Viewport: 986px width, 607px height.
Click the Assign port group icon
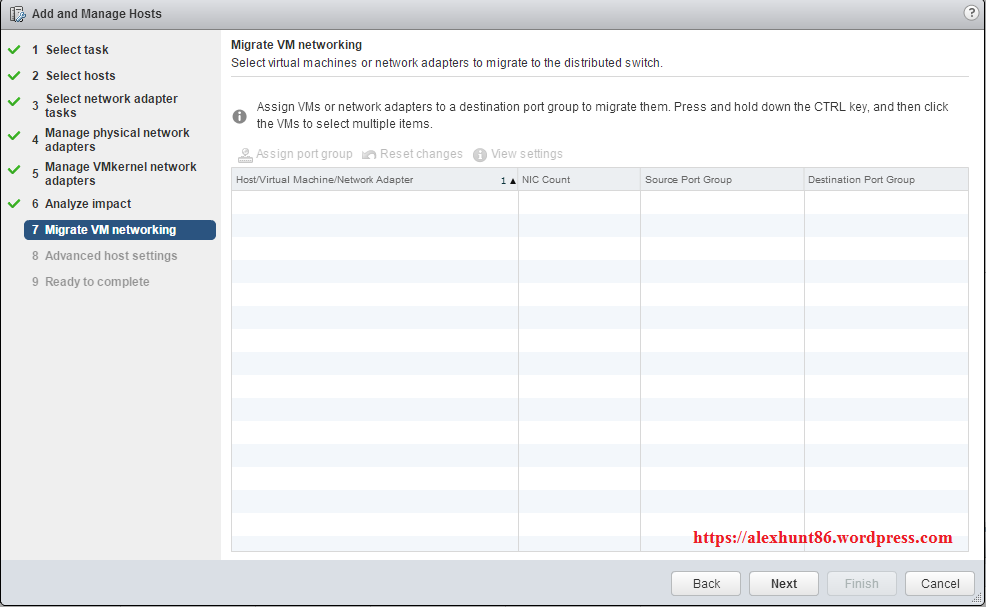click(245, 155)
